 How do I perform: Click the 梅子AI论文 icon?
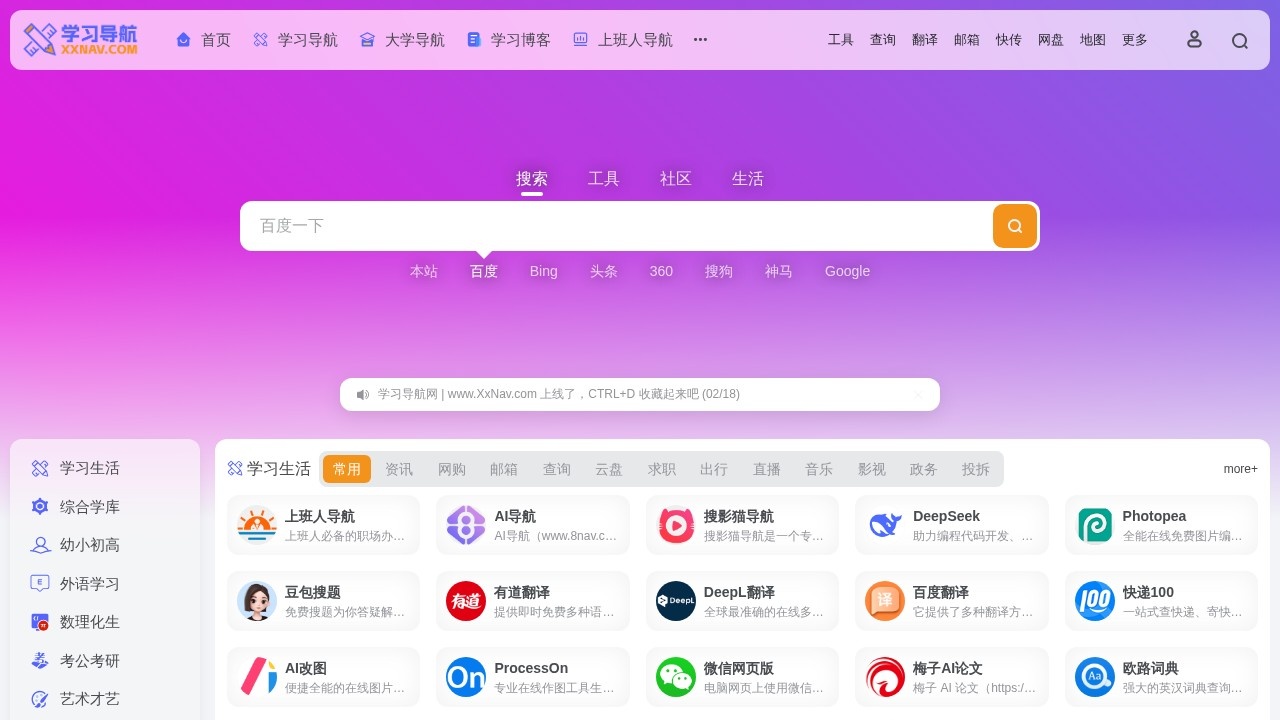click(x=884, y=677)
